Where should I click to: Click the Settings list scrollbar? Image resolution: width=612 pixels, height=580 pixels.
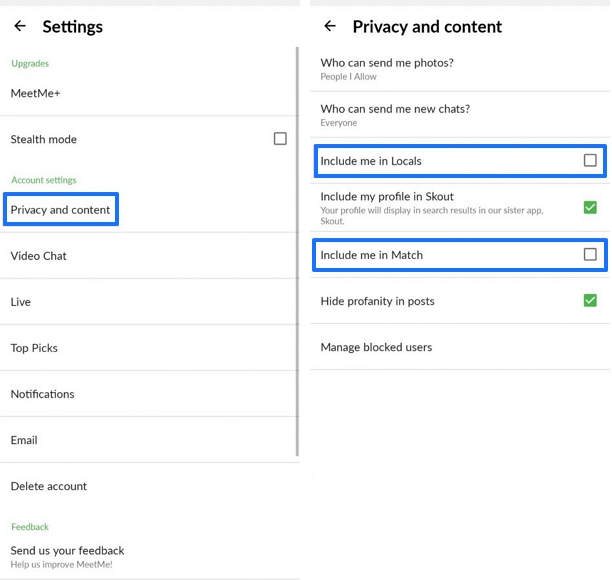(297, 251)
